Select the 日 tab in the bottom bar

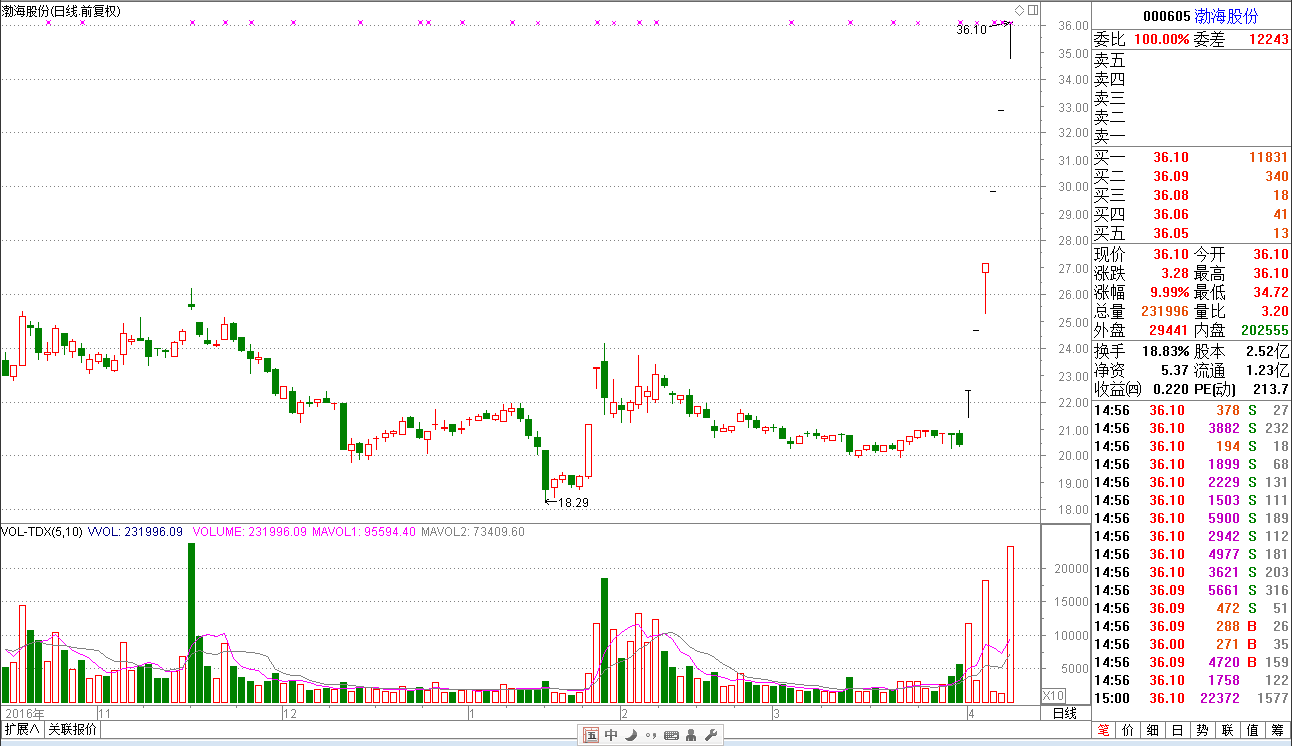pos(1178,730)
